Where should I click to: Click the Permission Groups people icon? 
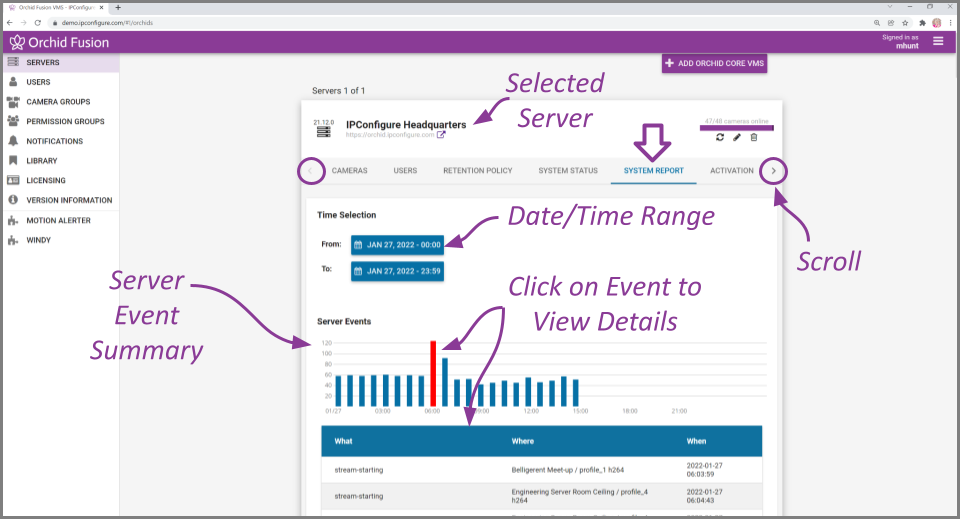(13, 121)
